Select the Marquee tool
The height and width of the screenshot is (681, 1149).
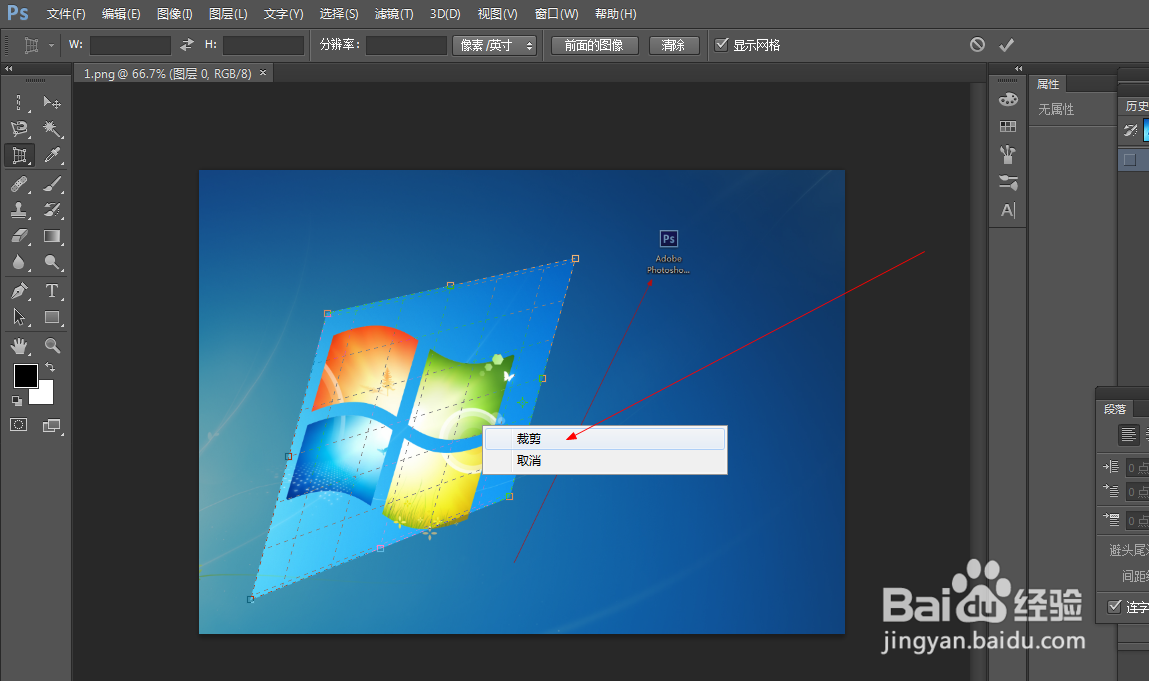19,103
